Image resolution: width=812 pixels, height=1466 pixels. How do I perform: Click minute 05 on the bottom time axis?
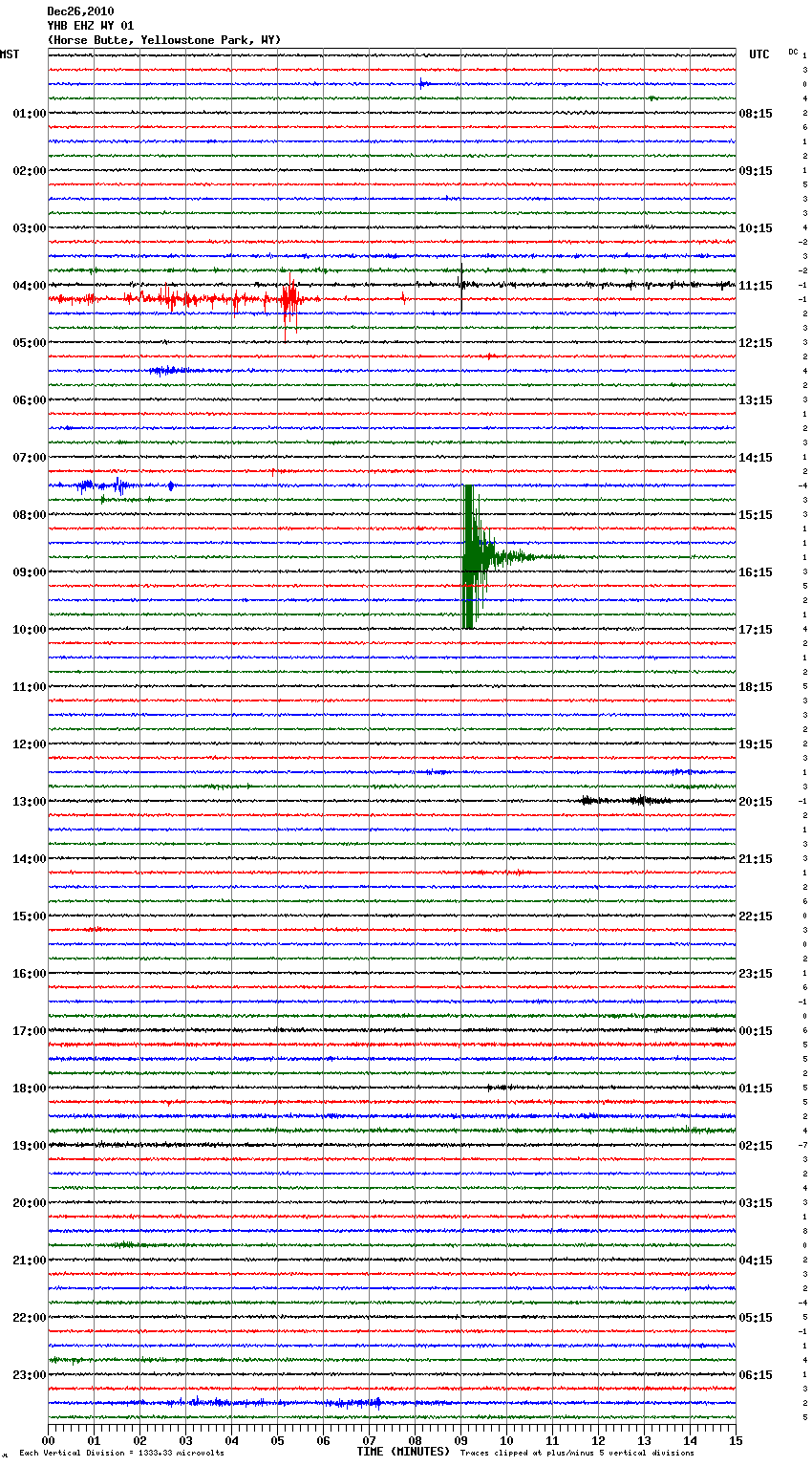tap(277, 1440)
